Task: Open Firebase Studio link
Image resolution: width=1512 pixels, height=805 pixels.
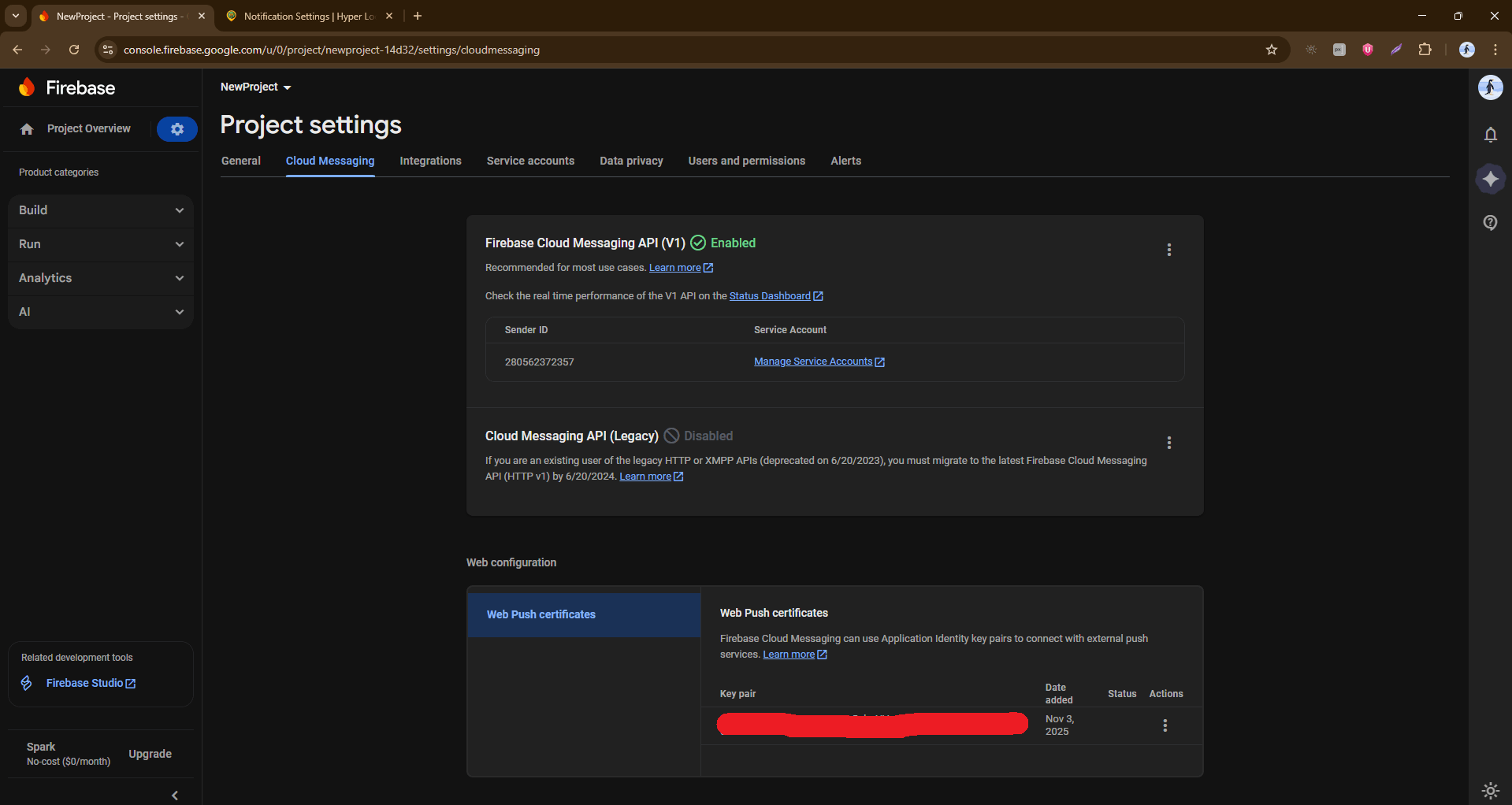Action: pos(91,683)
